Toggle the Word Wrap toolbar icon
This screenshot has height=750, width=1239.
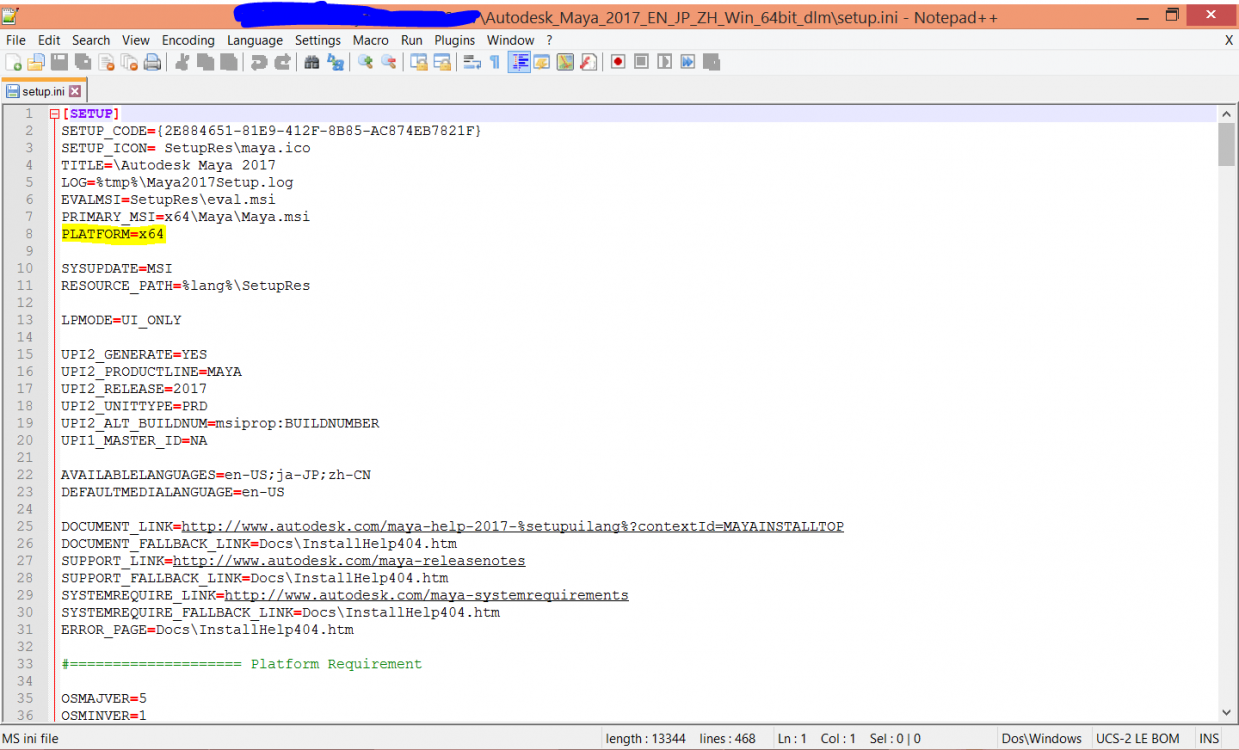pos(472,62)
